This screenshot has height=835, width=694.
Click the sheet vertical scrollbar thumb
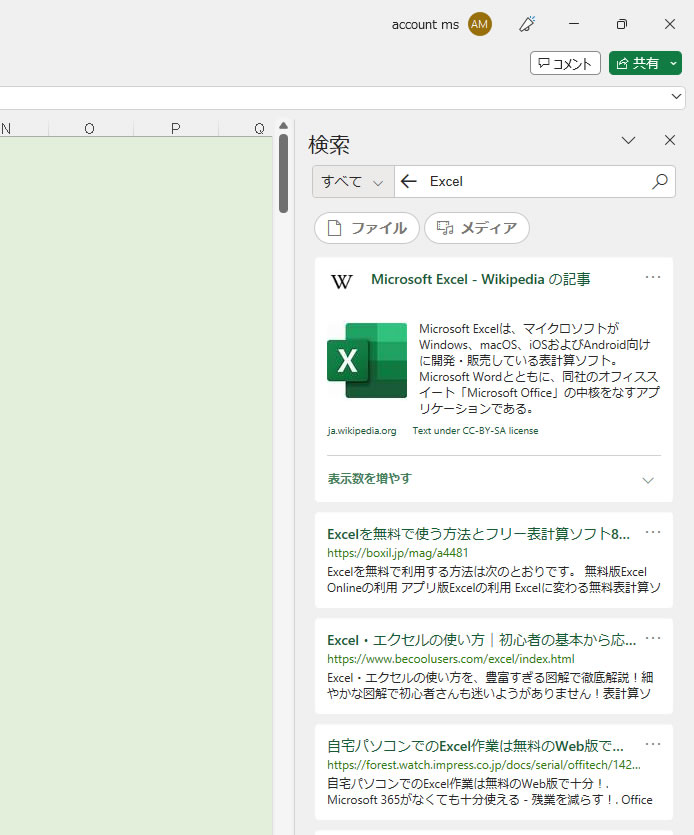(x=283, y=174)
